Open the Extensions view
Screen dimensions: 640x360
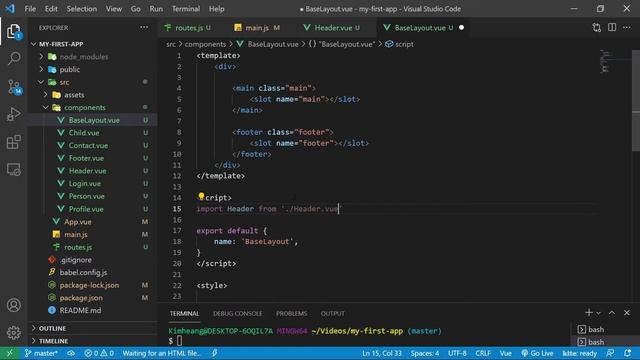click(x=13, y=142)
